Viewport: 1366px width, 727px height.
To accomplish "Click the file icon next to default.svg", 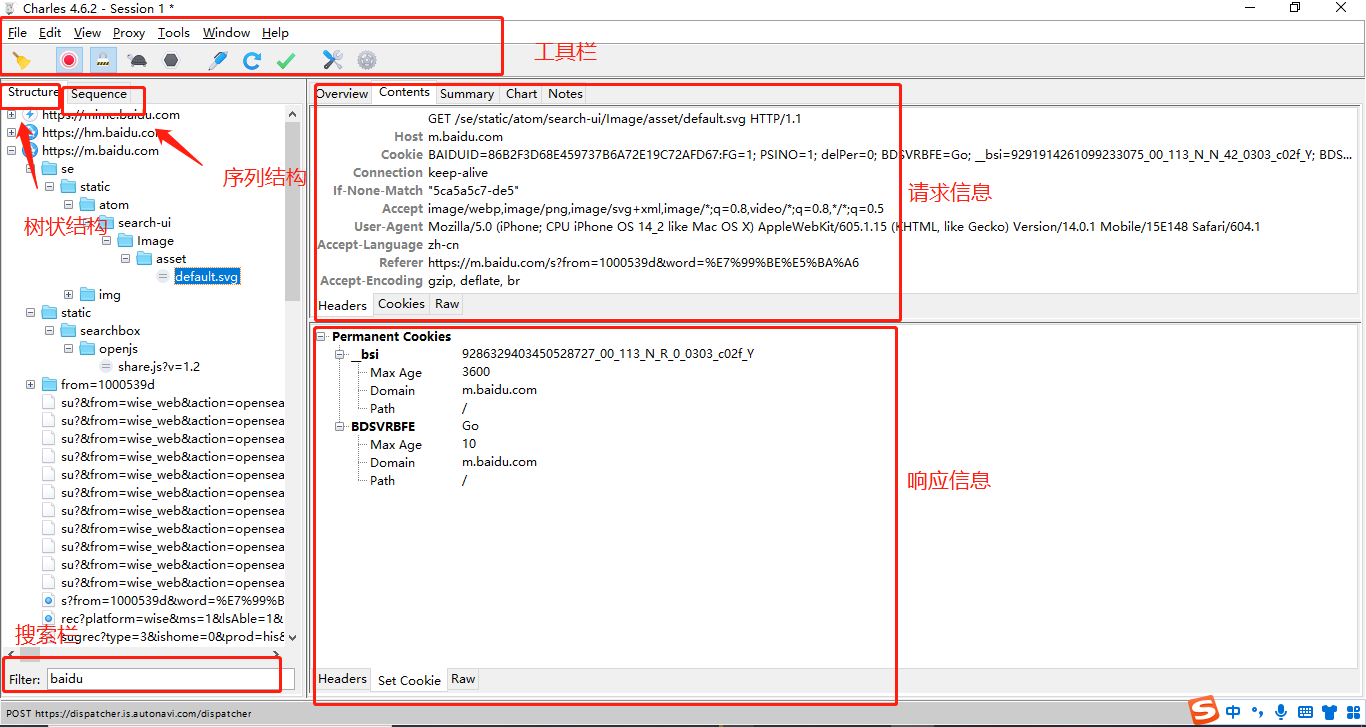I will (163, 277).
